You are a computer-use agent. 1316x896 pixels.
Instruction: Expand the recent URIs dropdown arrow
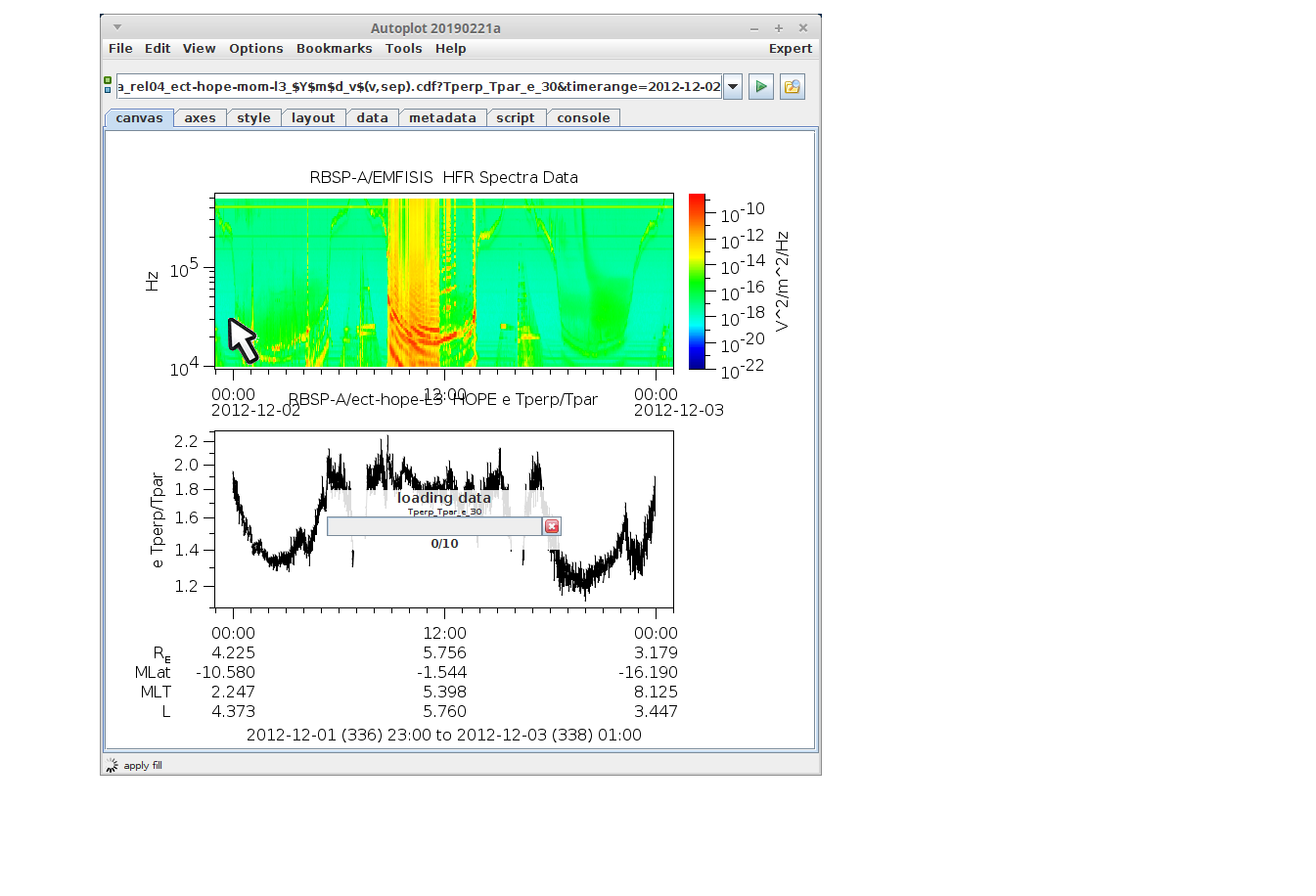(x=733, y=87)
